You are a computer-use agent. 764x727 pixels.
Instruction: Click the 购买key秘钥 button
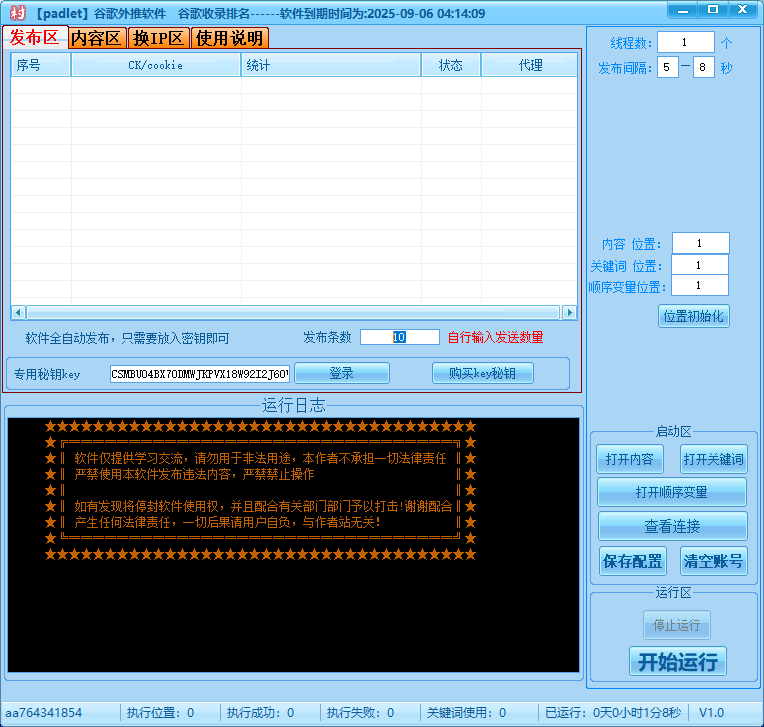point(482,373)
